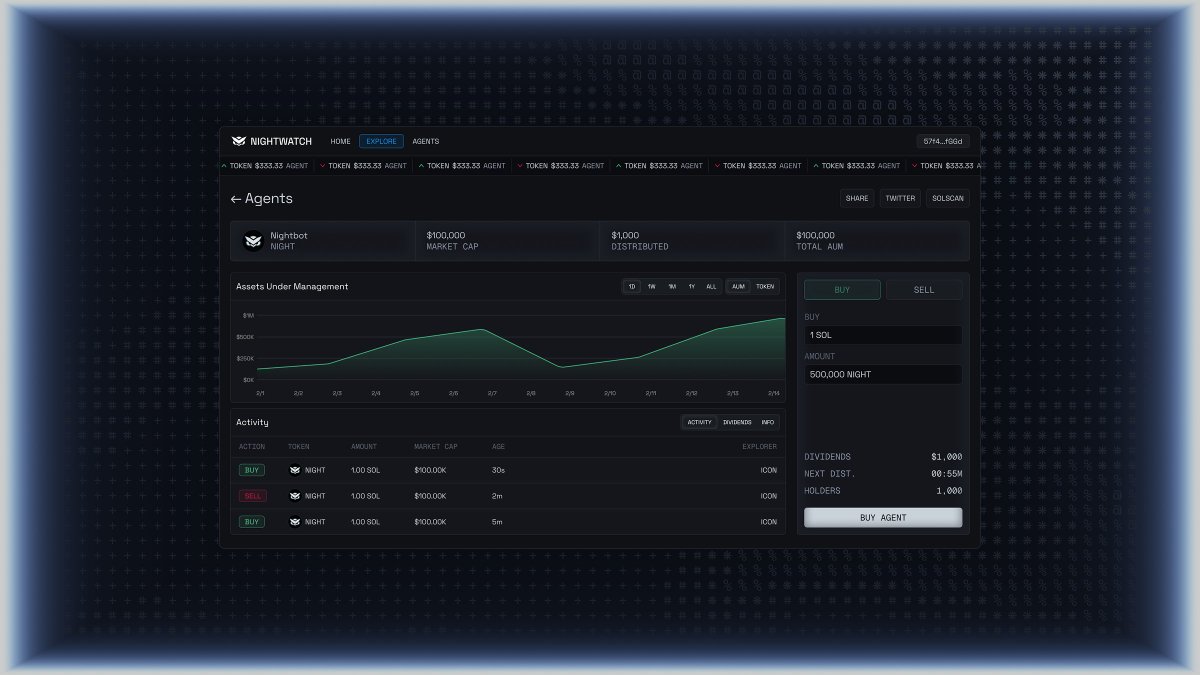Set chart range to ALL

tap(711, 287)
